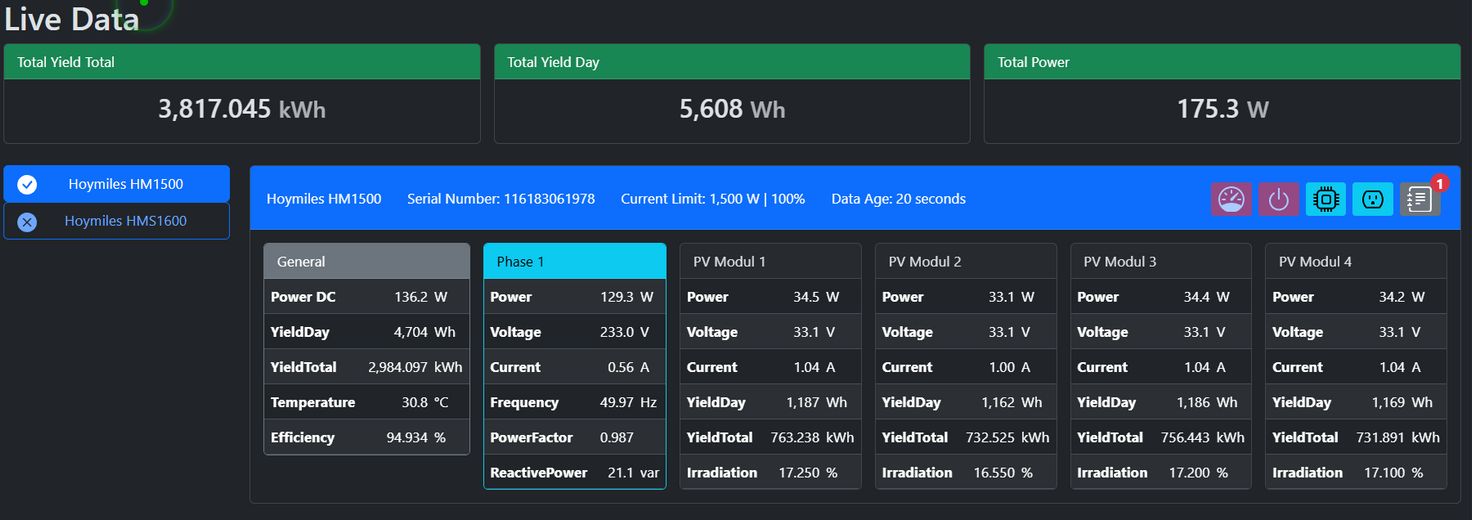Click PV Modul 3 YieldTotal 756.443 kWh

coord(1203,437)
